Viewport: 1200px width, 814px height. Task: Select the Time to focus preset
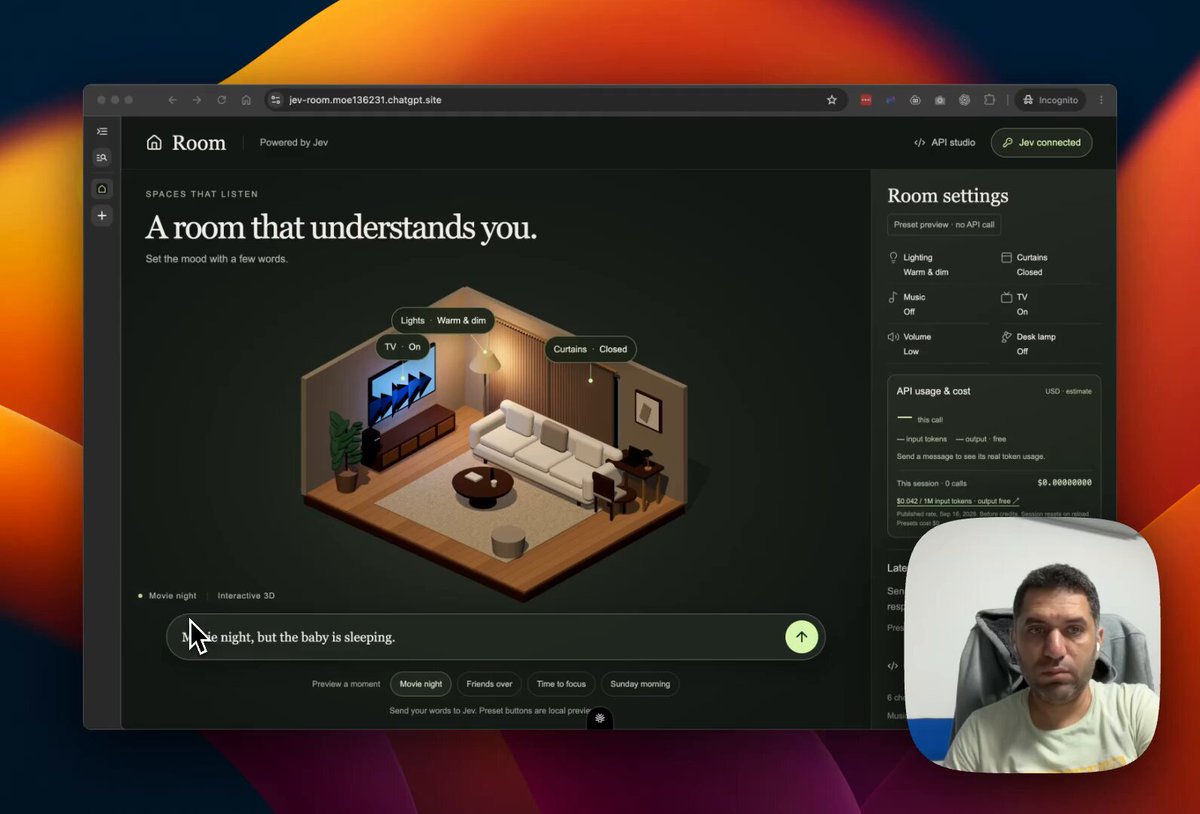click(x=561, y=684)
